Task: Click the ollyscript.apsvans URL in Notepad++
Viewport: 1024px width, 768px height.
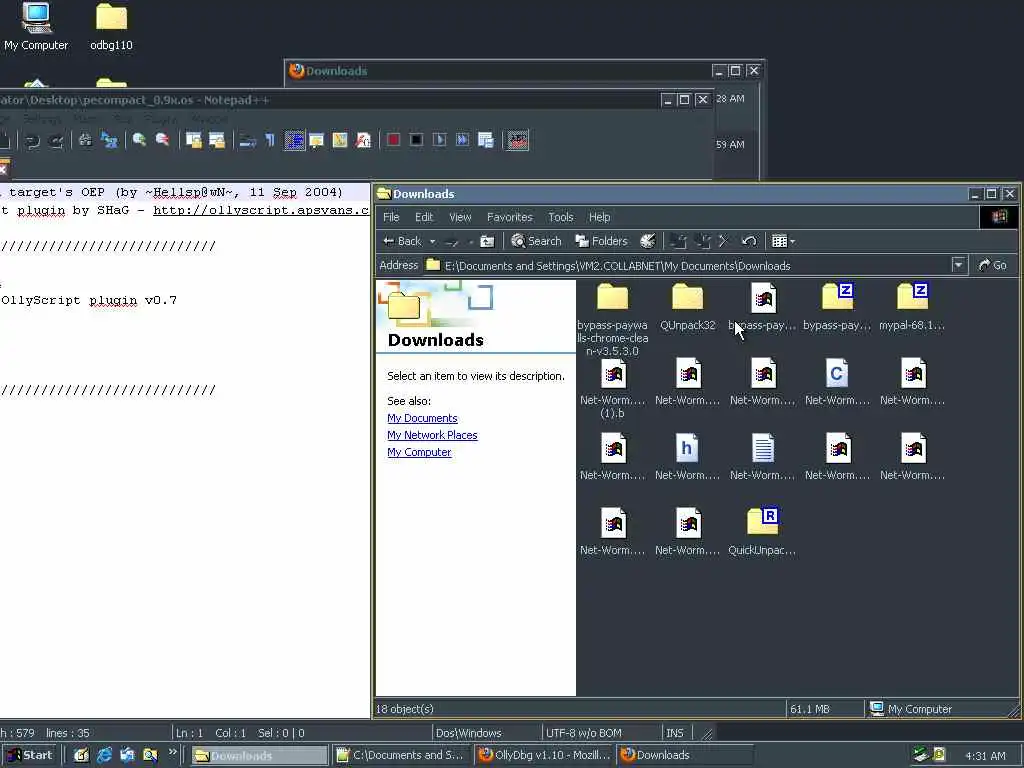Action: tap(261, 210)
